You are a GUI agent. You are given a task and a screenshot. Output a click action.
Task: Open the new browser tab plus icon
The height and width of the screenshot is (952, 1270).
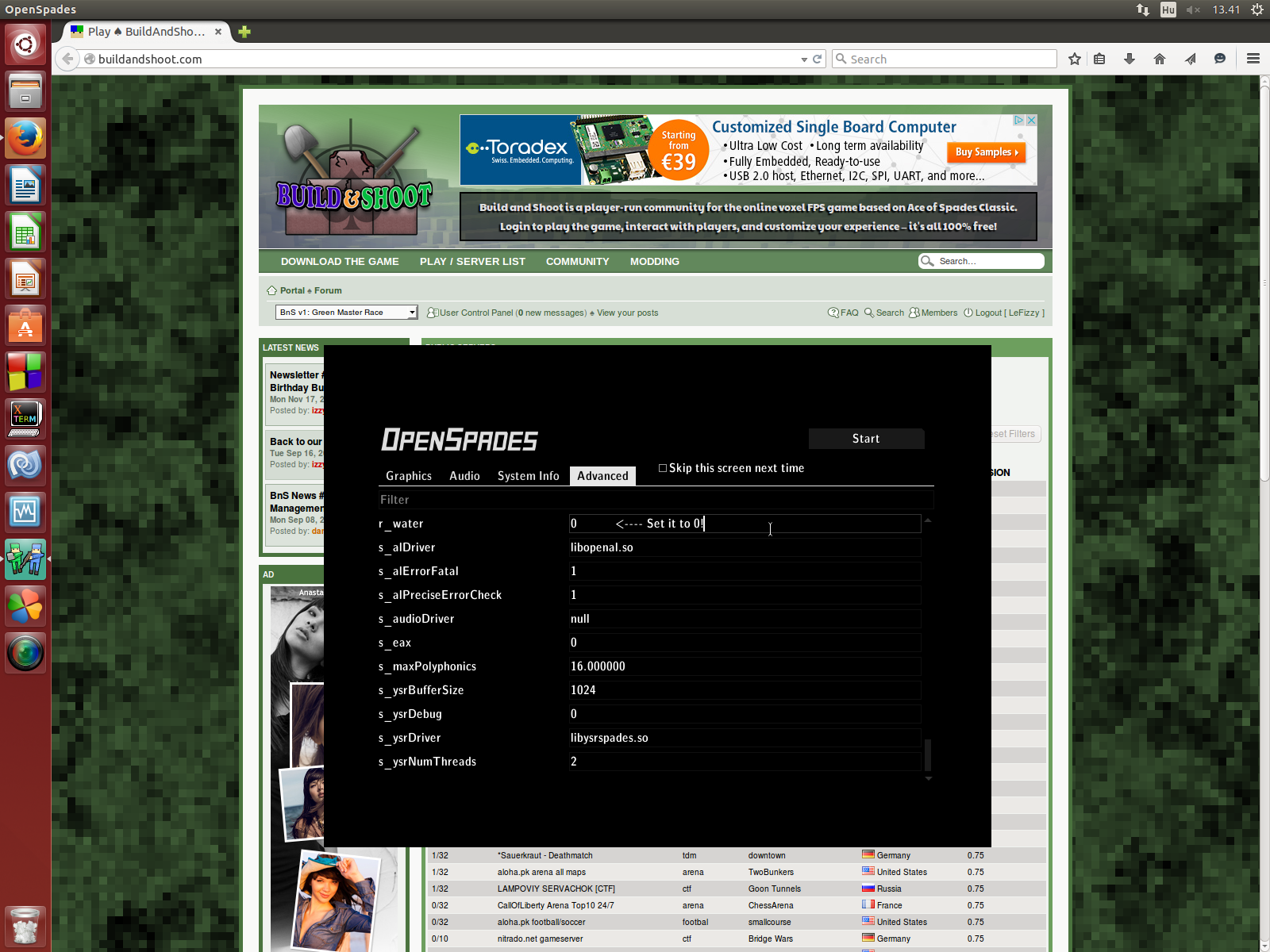tap(244, 32)
